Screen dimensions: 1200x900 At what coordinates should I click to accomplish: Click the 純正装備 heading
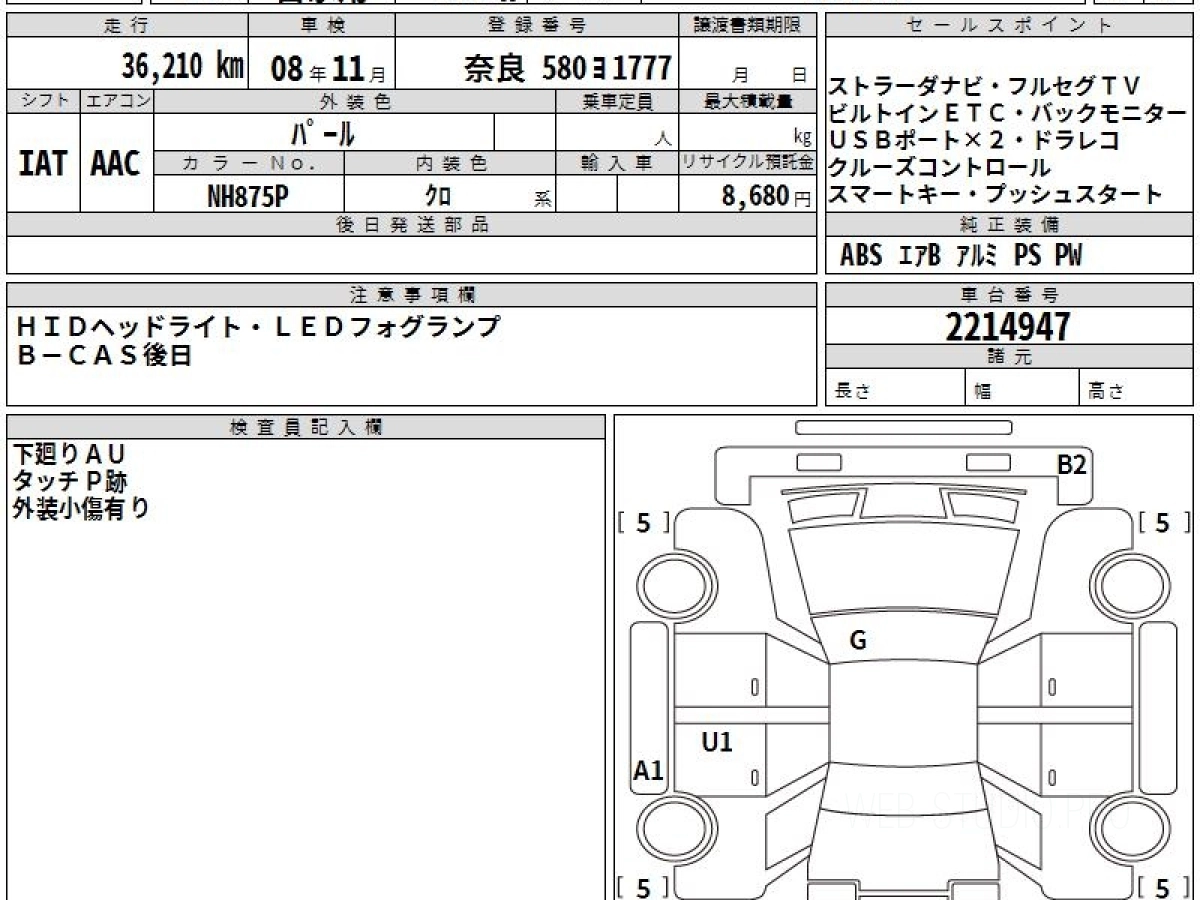click(x=1009, y=224)
